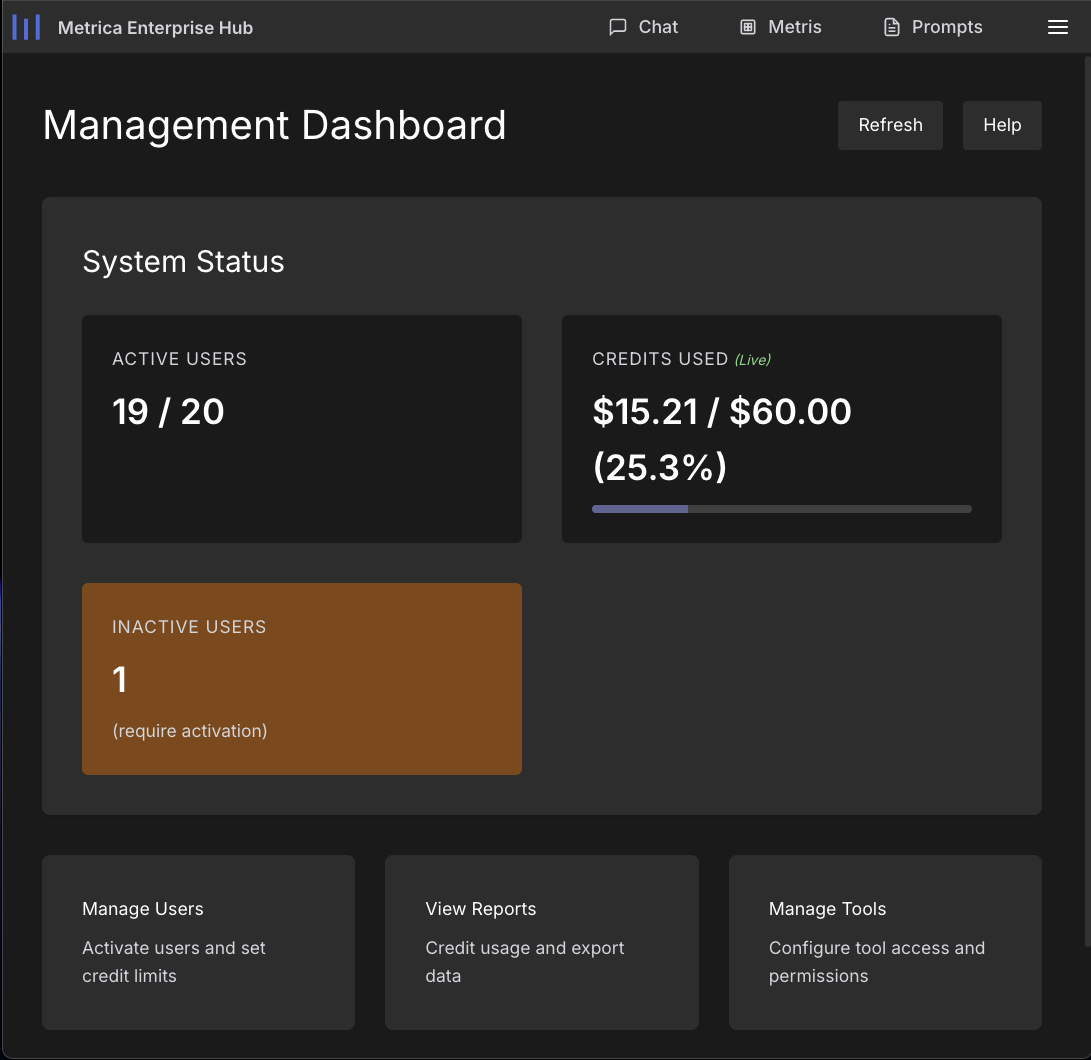The image size is (1091, 1060).
Task: Click the Metris grid icon
Action: click(x=748, y=27)
